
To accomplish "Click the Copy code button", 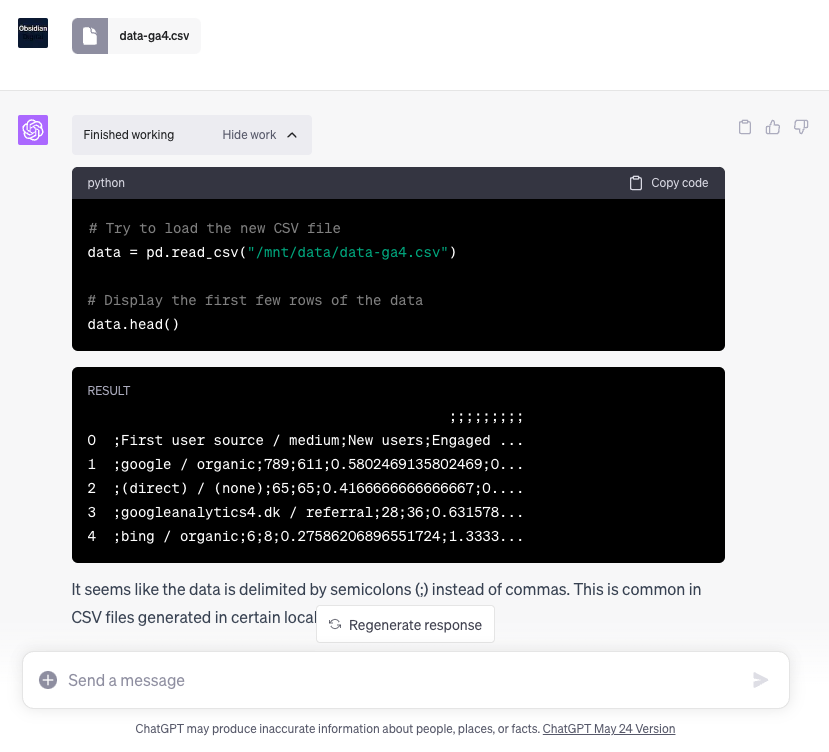I will point(669,183).
